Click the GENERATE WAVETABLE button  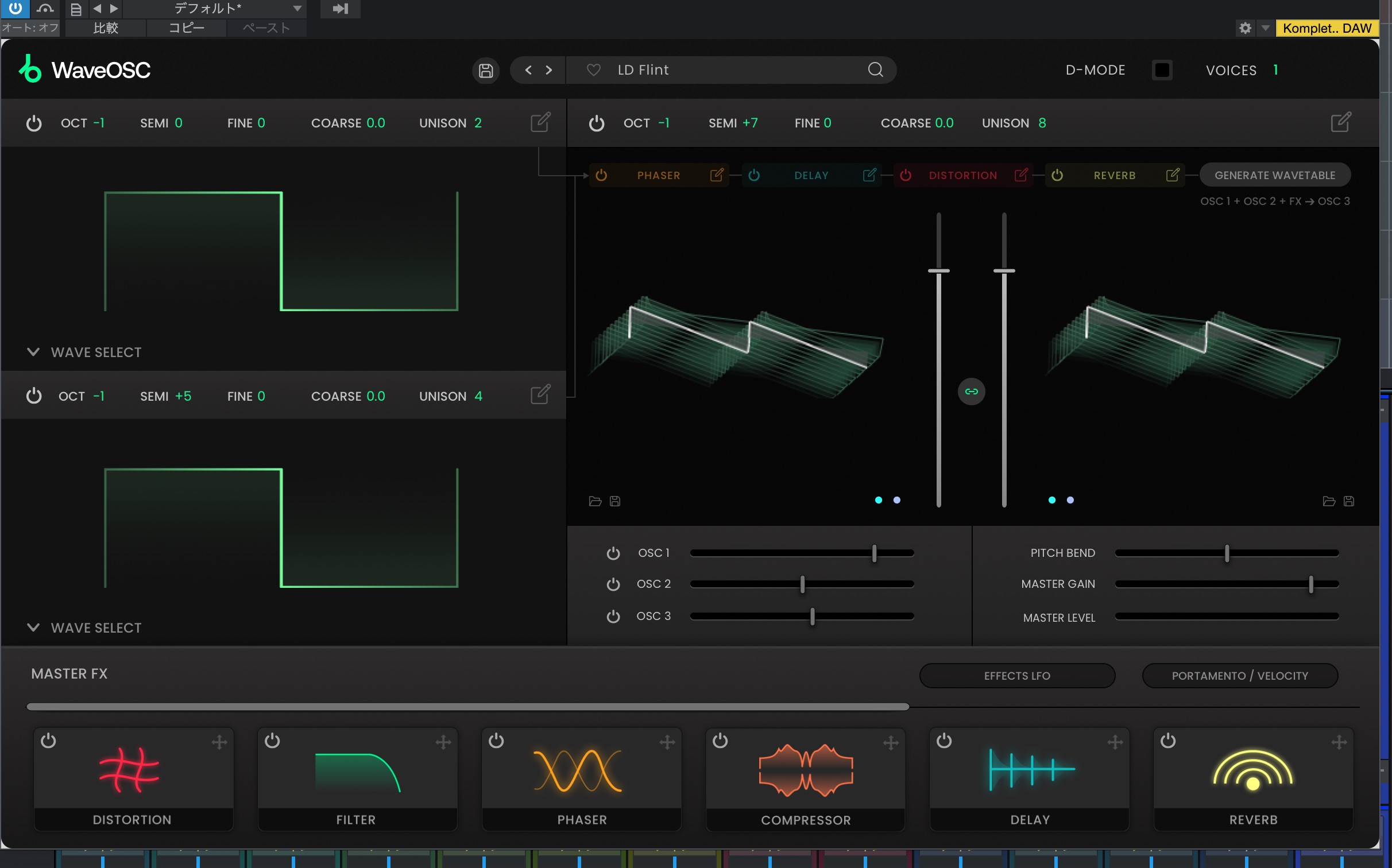1274,175
